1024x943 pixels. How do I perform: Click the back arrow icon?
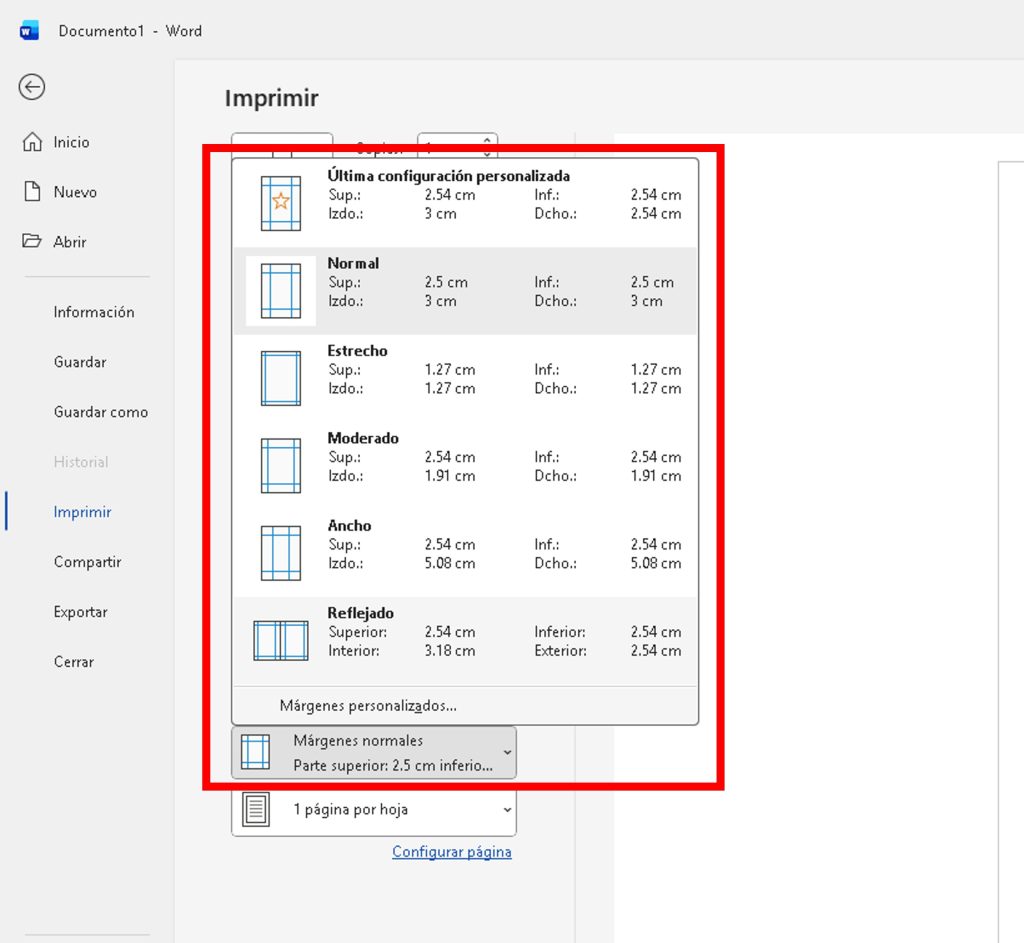[32, 87]
